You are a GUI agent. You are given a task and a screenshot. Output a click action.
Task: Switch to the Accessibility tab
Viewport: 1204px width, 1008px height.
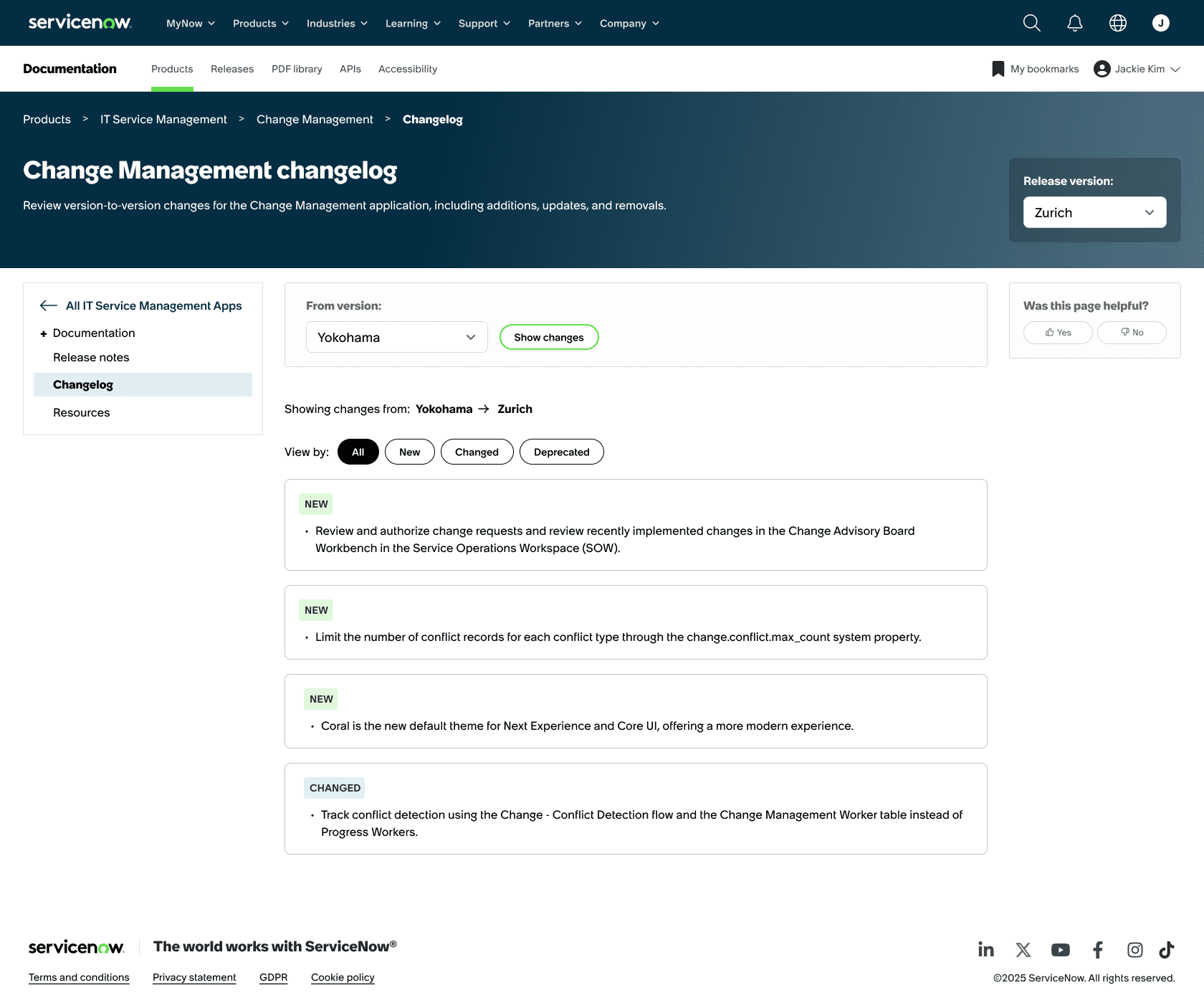point(408,69)
